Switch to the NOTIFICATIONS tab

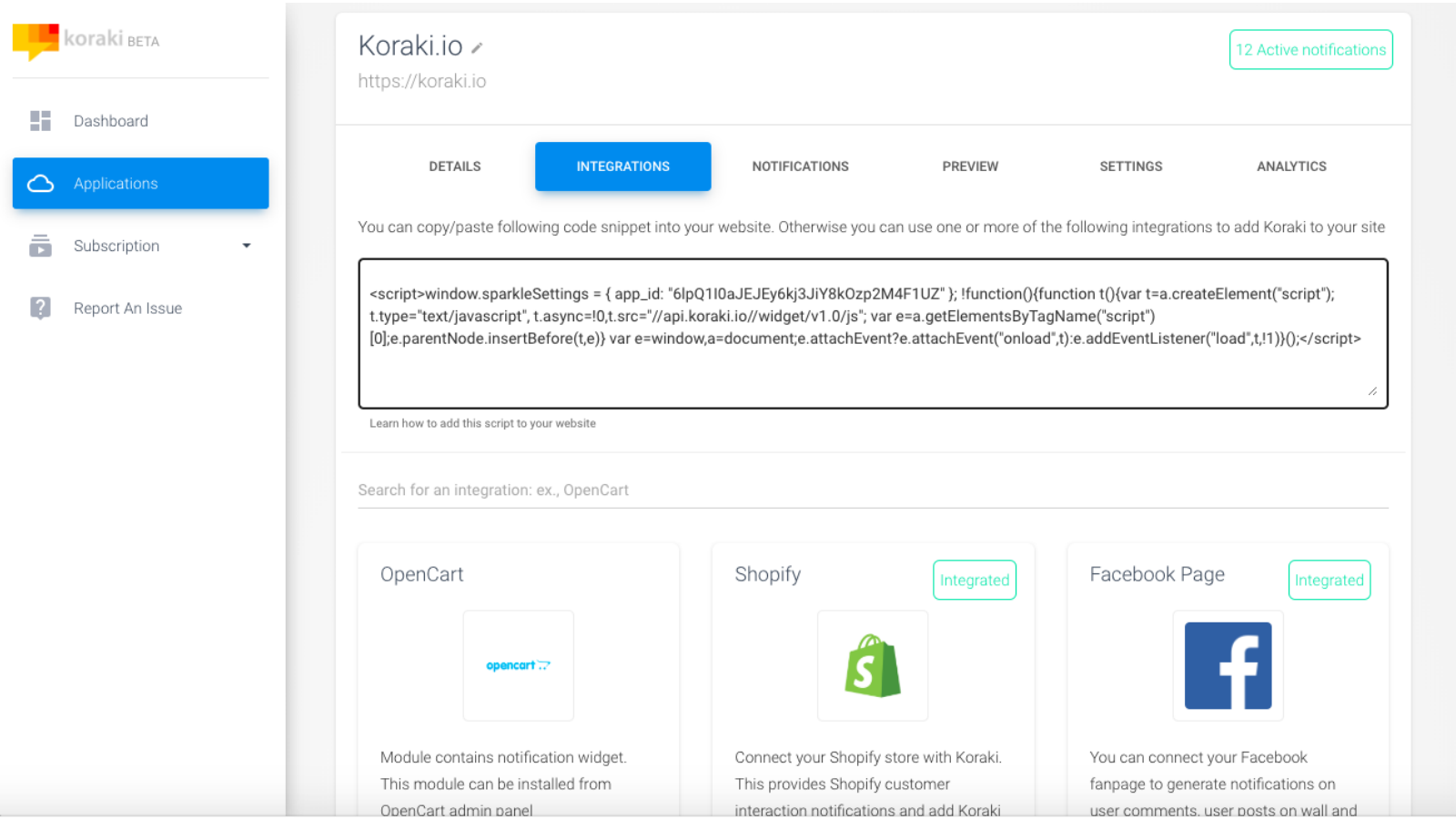coord(800,166)
